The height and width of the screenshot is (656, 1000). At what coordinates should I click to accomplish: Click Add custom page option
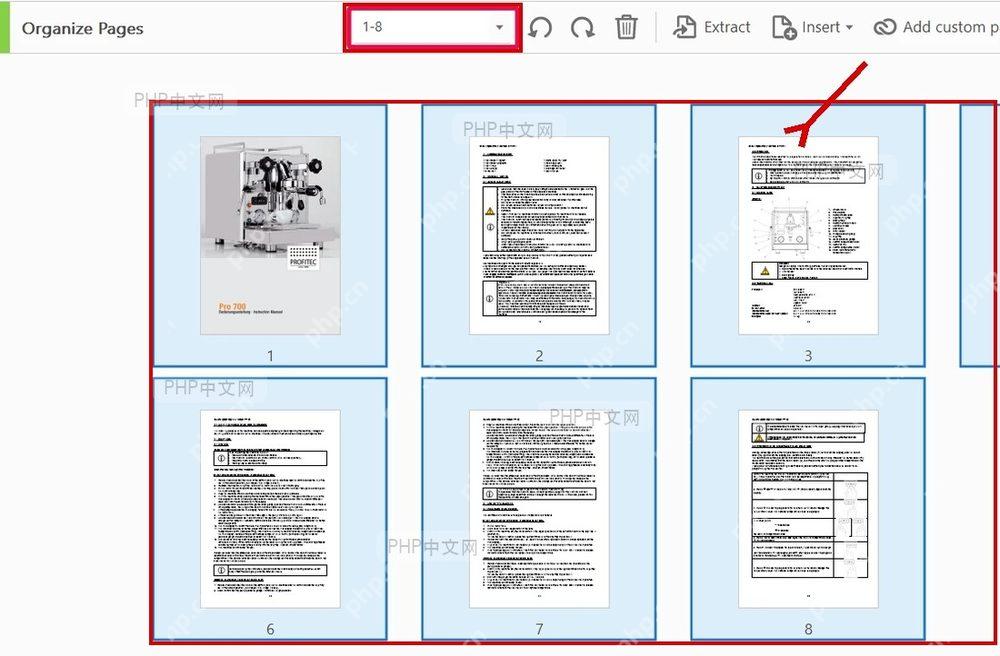pos(936,27)
